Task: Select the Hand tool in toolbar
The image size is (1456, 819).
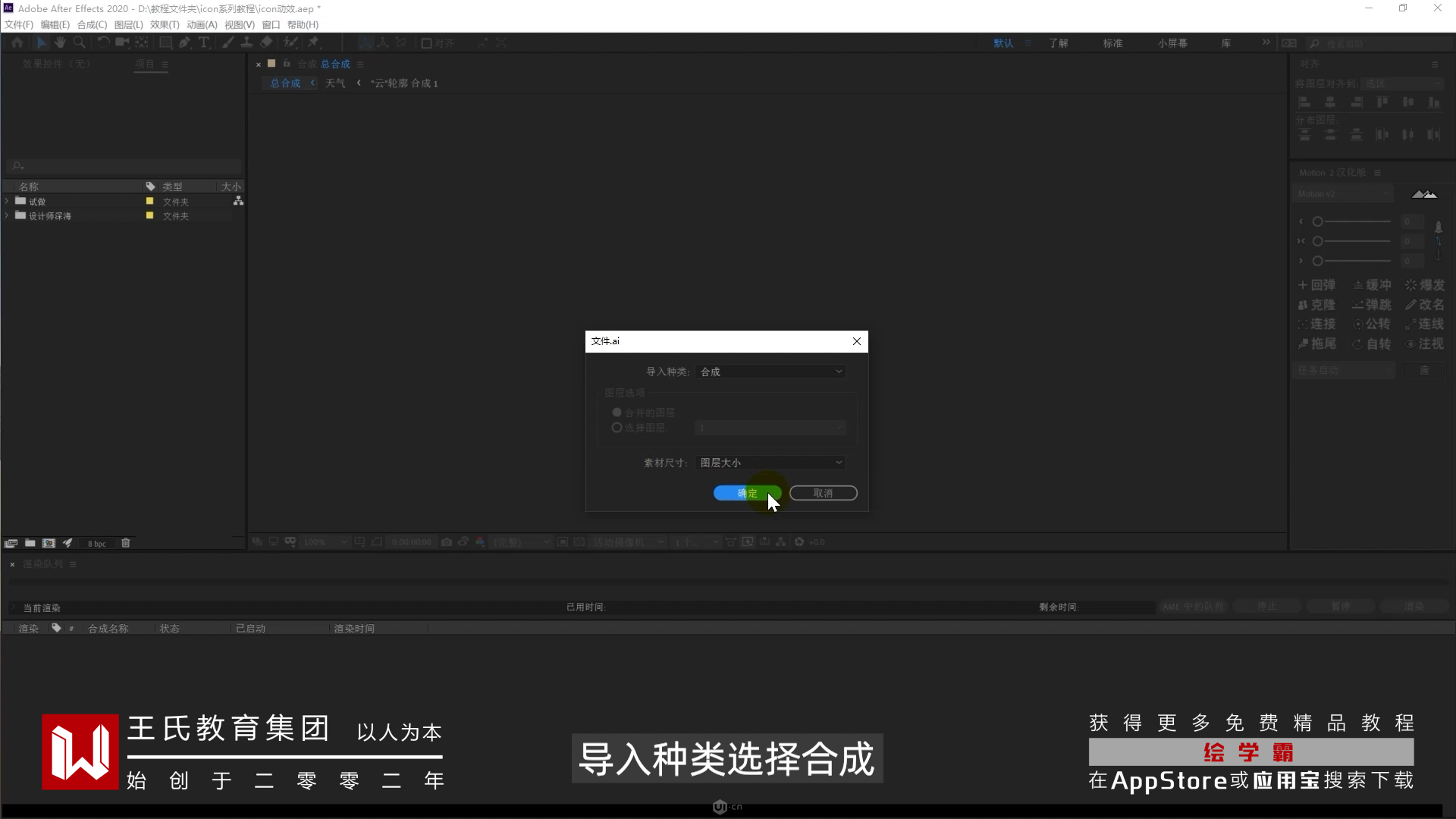Action: coord(60,42)
